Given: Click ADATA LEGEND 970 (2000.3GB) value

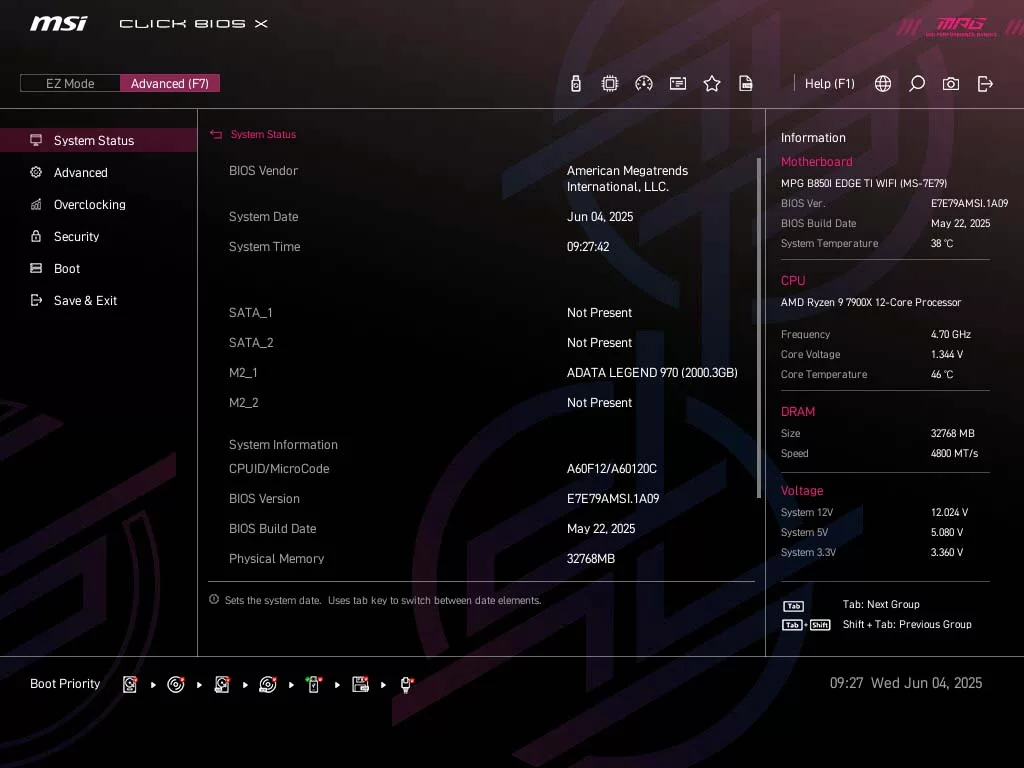Looking at the screenshot, I should [x=652, y=373].
